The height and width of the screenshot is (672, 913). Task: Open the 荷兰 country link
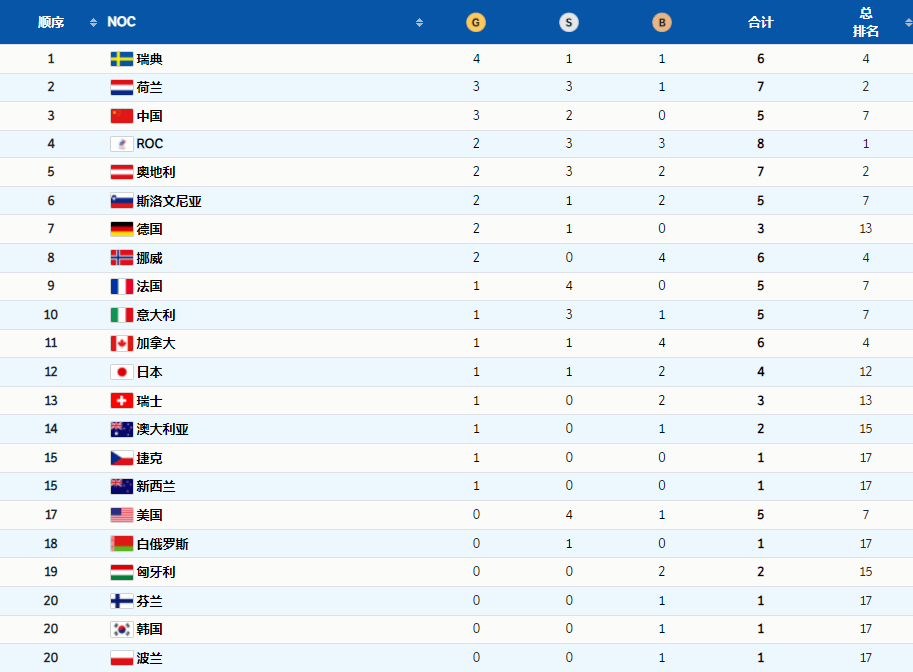tap(150, 87)
